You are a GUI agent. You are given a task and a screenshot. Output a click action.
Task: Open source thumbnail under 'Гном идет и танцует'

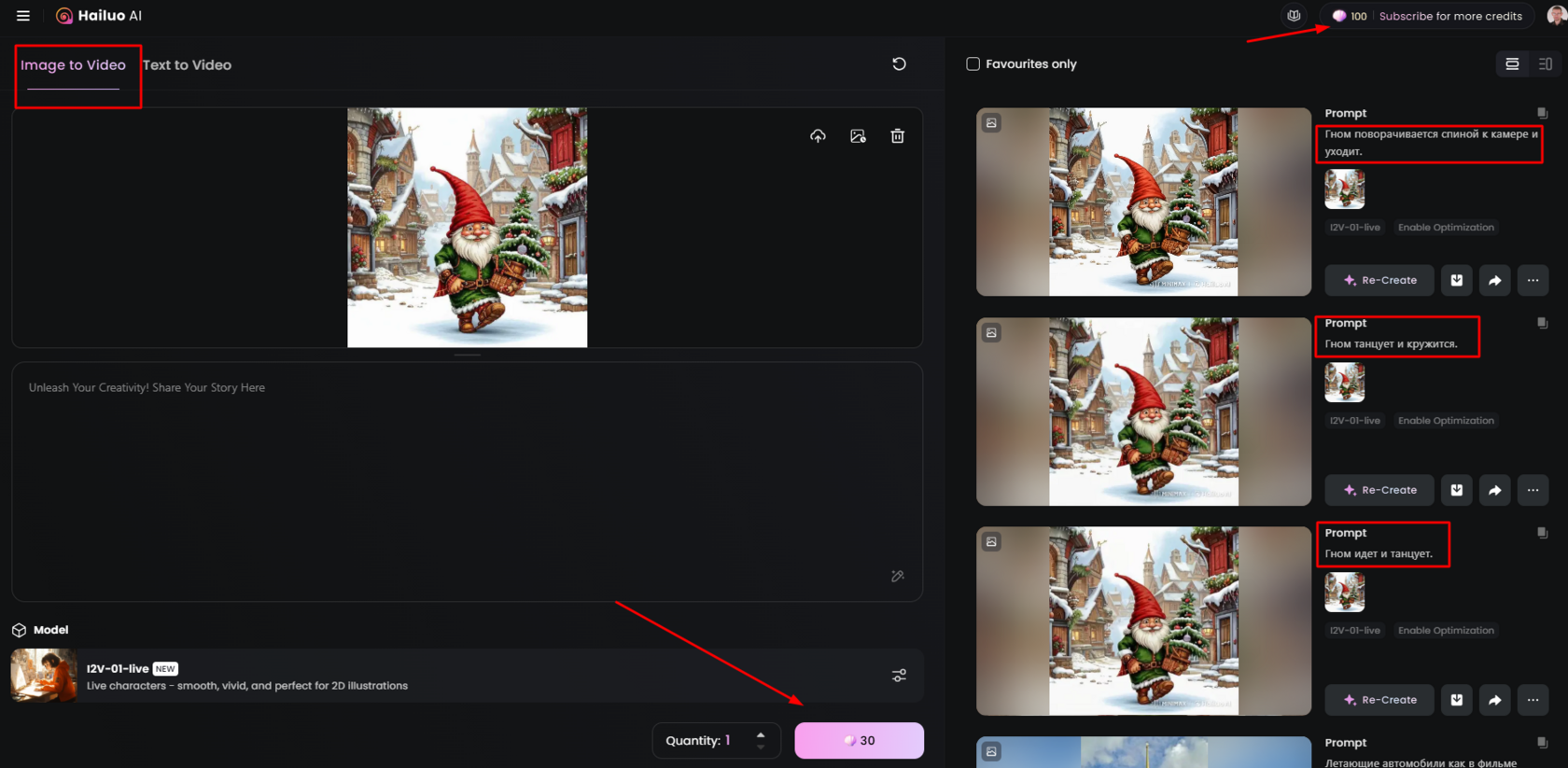point(1345,593)
